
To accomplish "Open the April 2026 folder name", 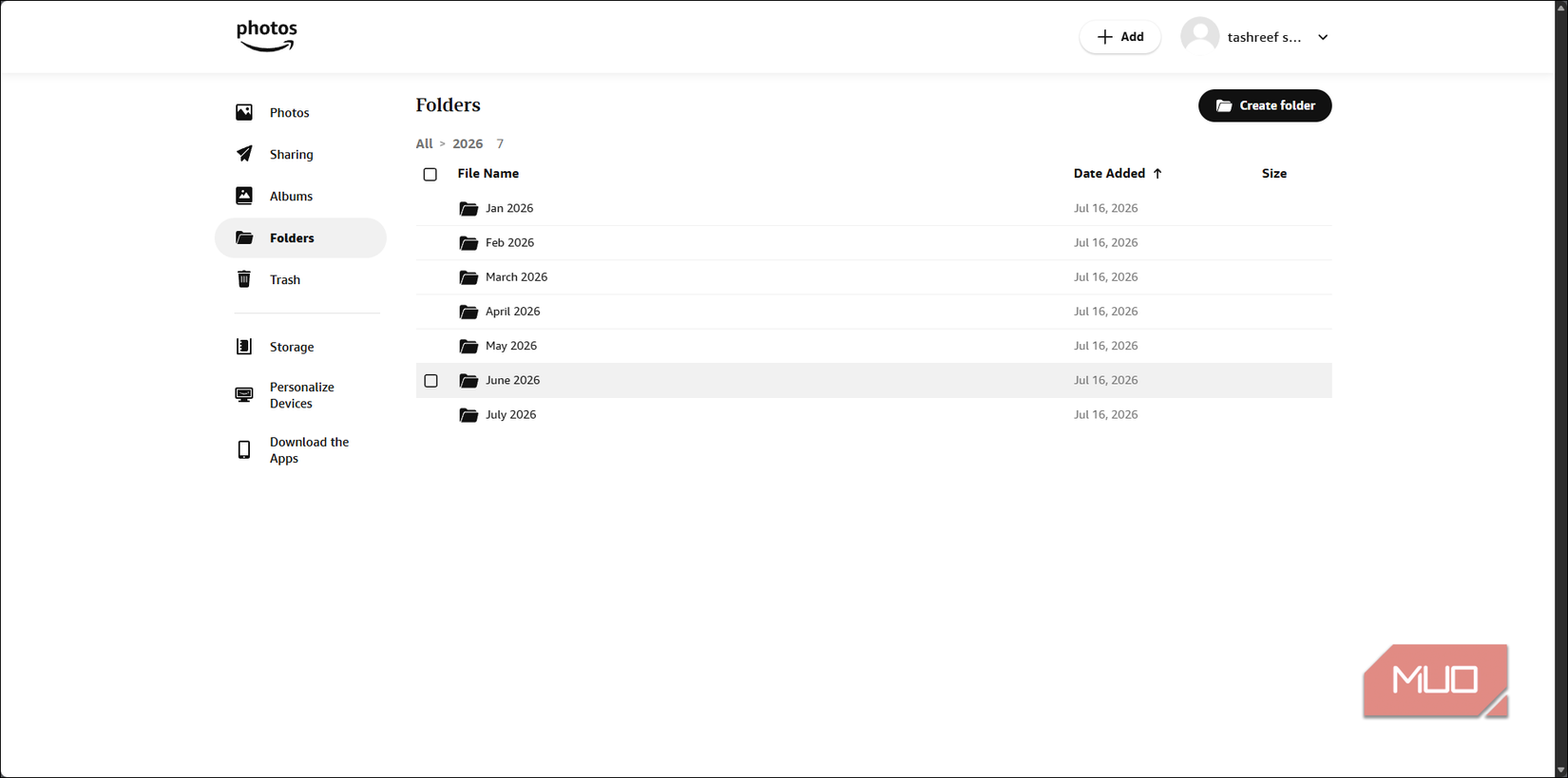I will point(512,312).
